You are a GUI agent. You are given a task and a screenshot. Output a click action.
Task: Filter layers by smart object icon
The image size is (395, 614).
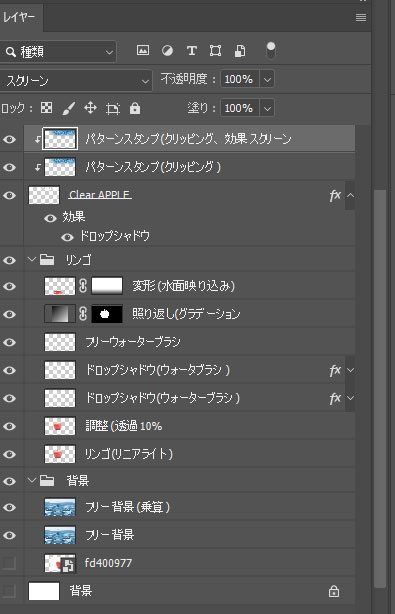(x=240, y=51)
